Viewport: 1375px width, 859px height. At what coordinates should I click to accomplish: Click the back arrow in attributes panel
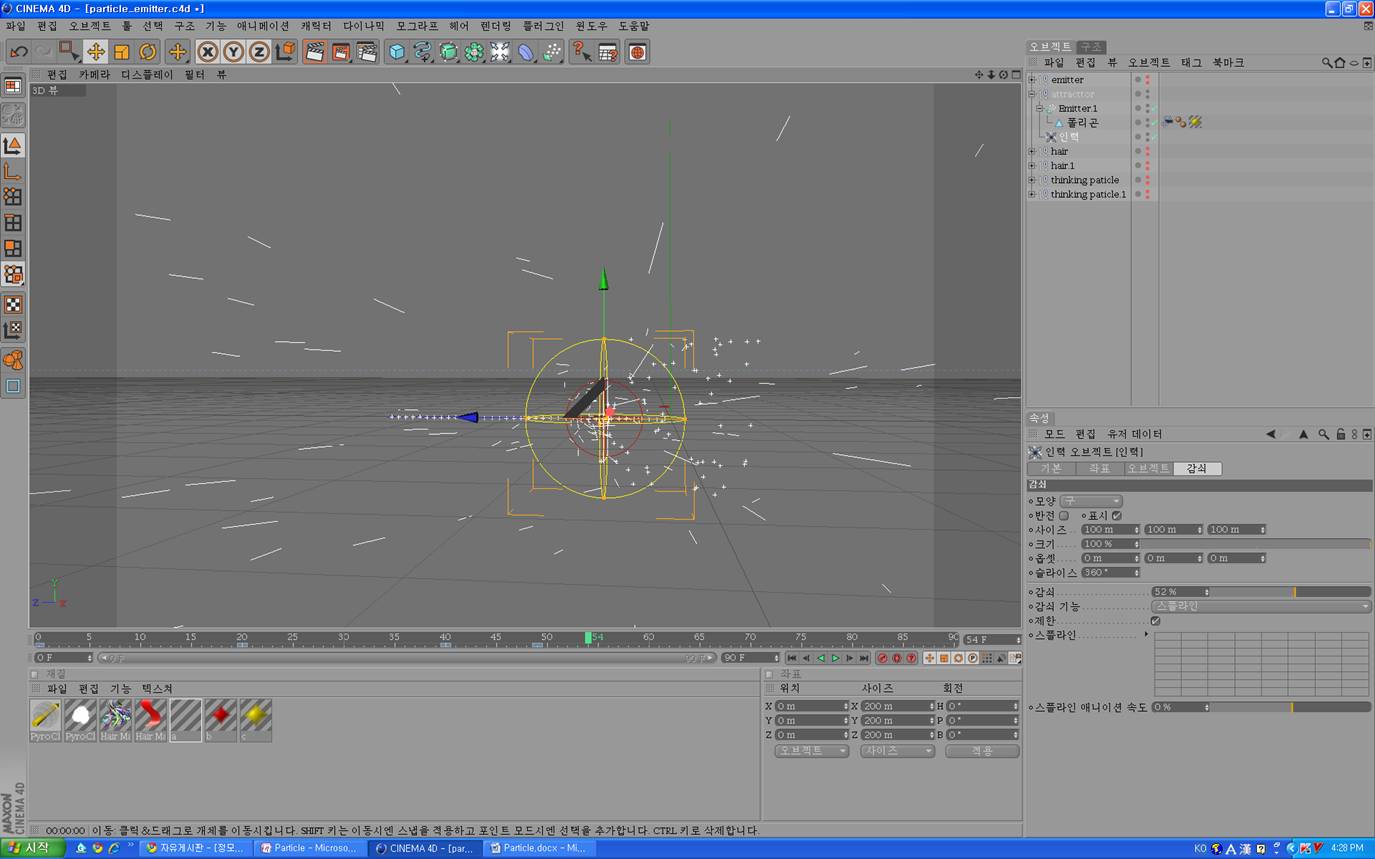click(x=1271, y=434)
